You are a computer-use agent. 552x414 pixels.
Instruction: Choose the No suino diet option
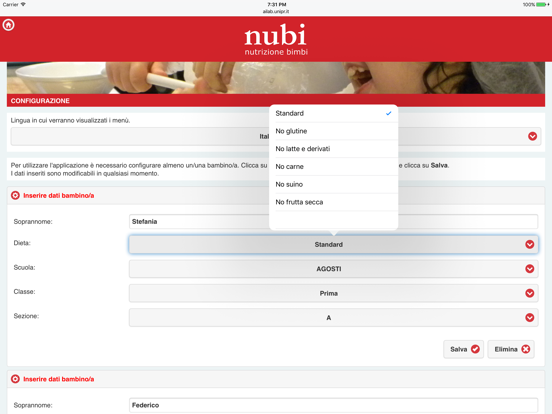(x=333, y=184)
